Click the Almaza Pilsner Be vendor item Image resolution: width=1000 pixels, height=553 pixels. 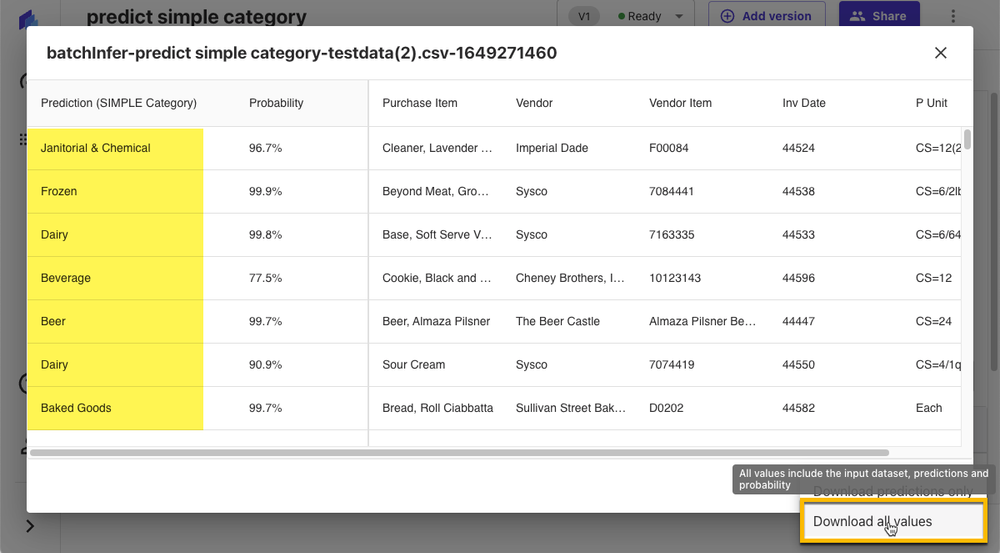pyautogui.click(x=702, y=321)
